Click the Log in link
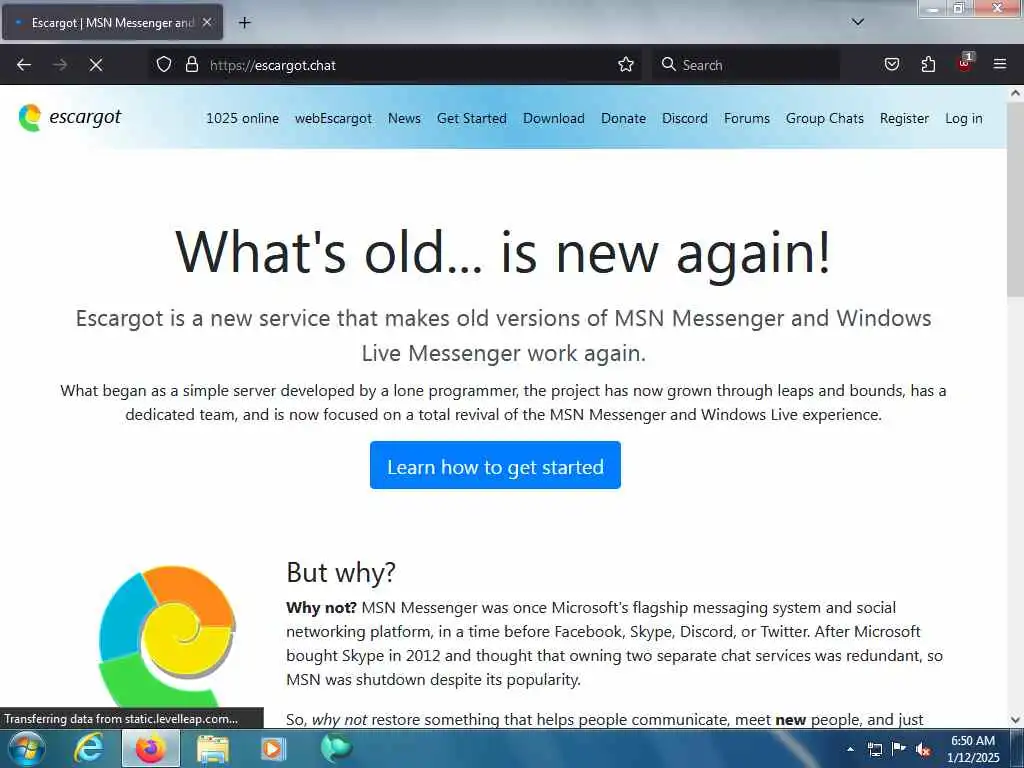Screen dimensions: 1024x768 [x=963, y=118]
